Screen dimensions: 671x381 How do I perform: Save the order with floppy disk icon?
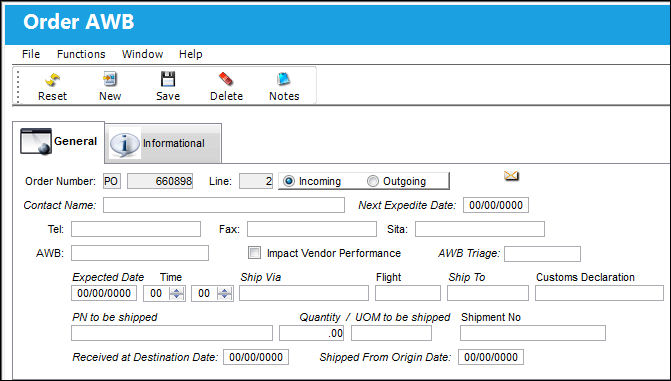pyautogui.click(x=168, y=79)
